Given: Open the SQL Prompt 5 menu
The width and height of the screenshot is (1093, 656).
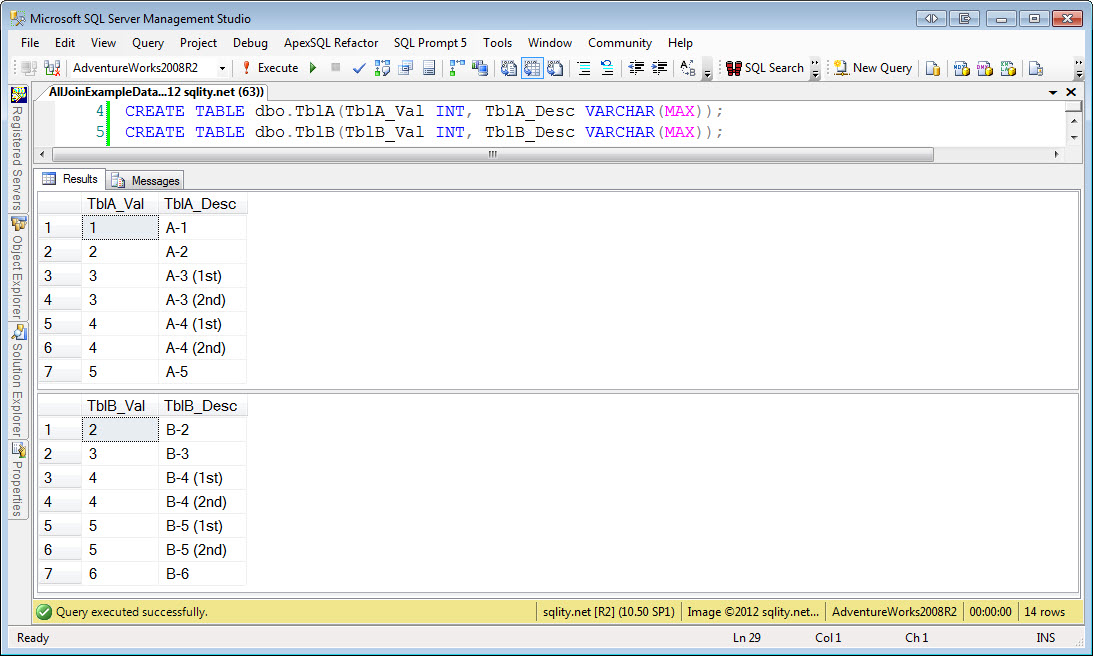Looking at the screenshot, I should pos(430,43).
